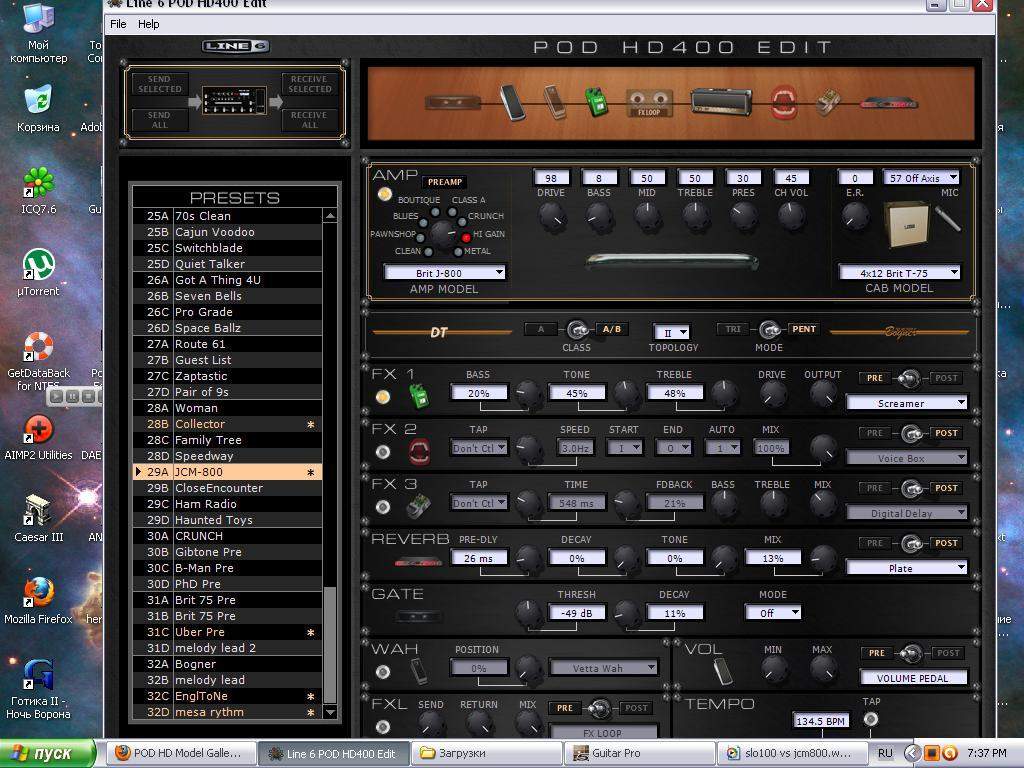
Task: Expand the Cab Model dropdown 4x12 Brit T-75
Action: 898,272
